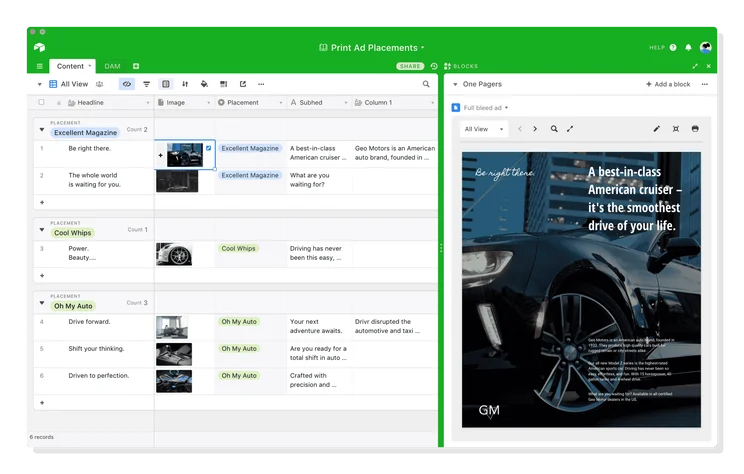Image resolution: width=744 pixels, height=474 pixels.
Task: Open notifications bell icon
Action: pyautogui.click(x=688, y=47)
